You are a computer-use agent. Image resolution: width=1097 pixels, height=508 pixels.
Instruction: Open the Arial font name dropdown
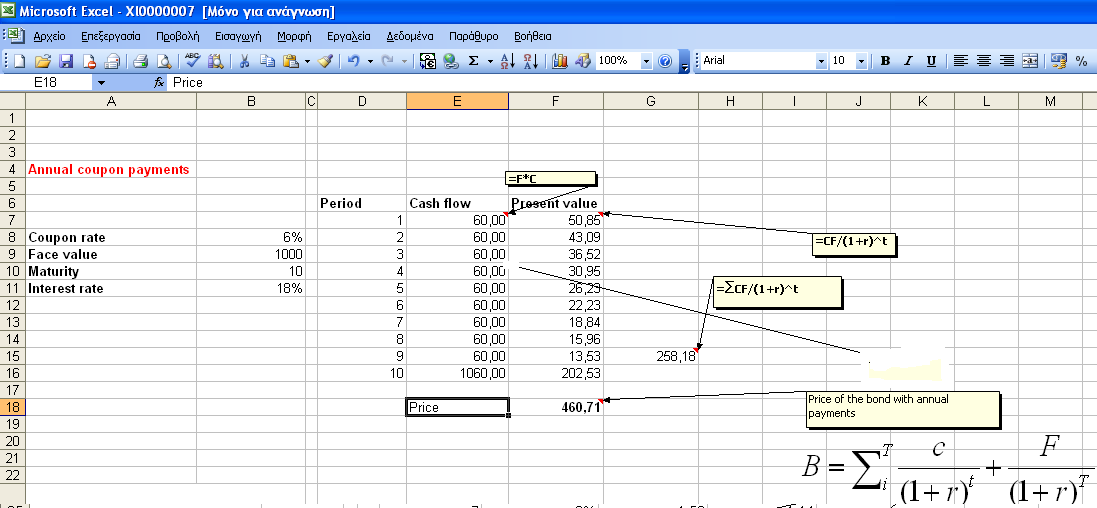[x=821, y=61]
